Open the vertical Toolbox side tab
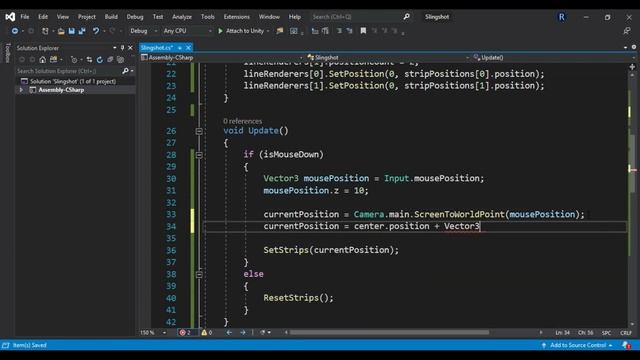The width and height of the screenshot is (640, 360). coord(8,53)
